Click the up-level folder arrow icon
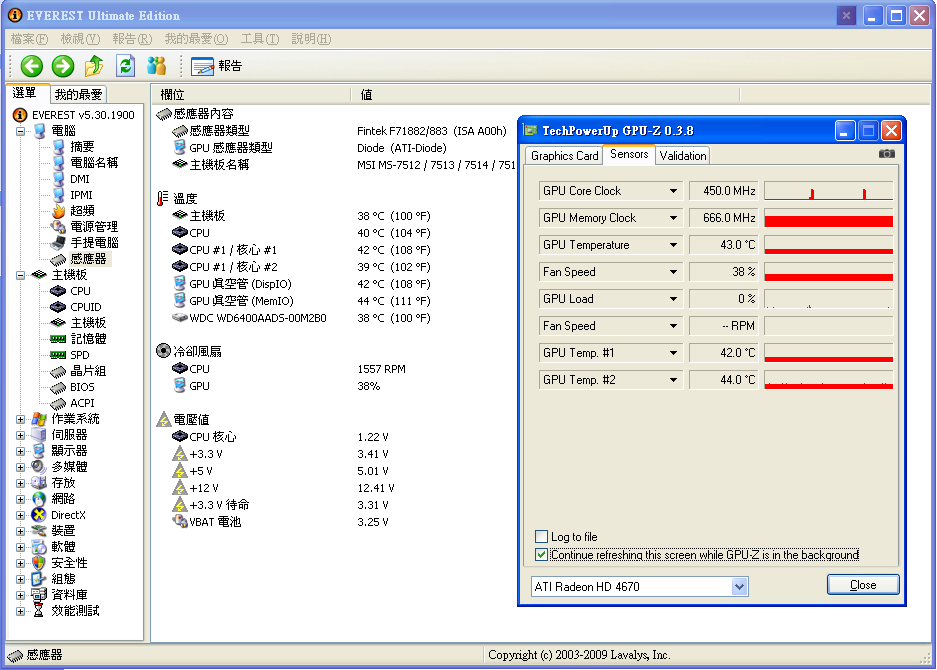Image resolution: width=937 pixels, height=670 pixels. tap(94, 66)
